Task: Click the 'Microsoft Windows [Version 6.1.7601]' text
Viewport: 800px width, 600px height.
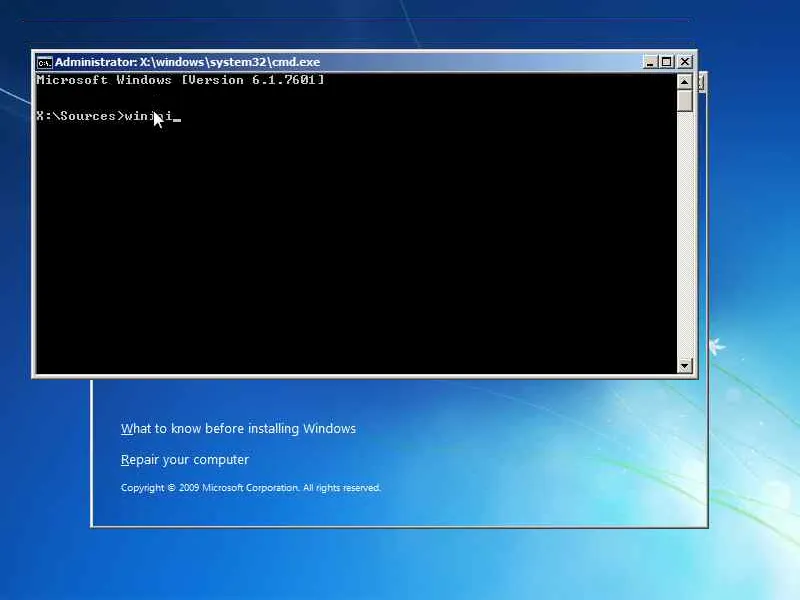Action: (180, 80)
